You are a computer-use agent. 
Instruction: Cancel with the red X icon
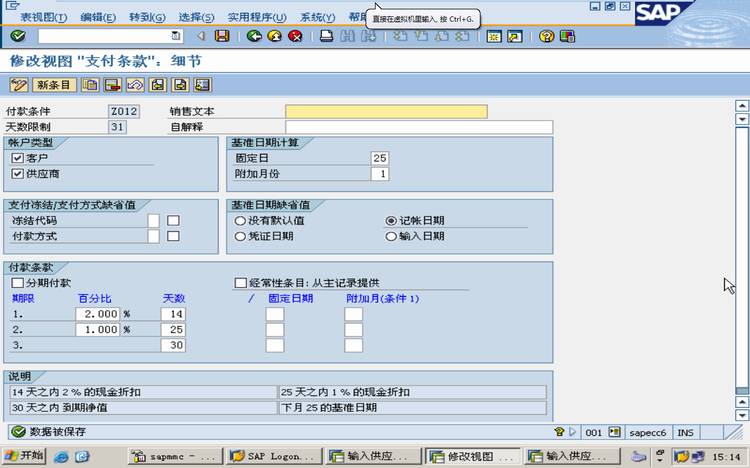point(295,36)
